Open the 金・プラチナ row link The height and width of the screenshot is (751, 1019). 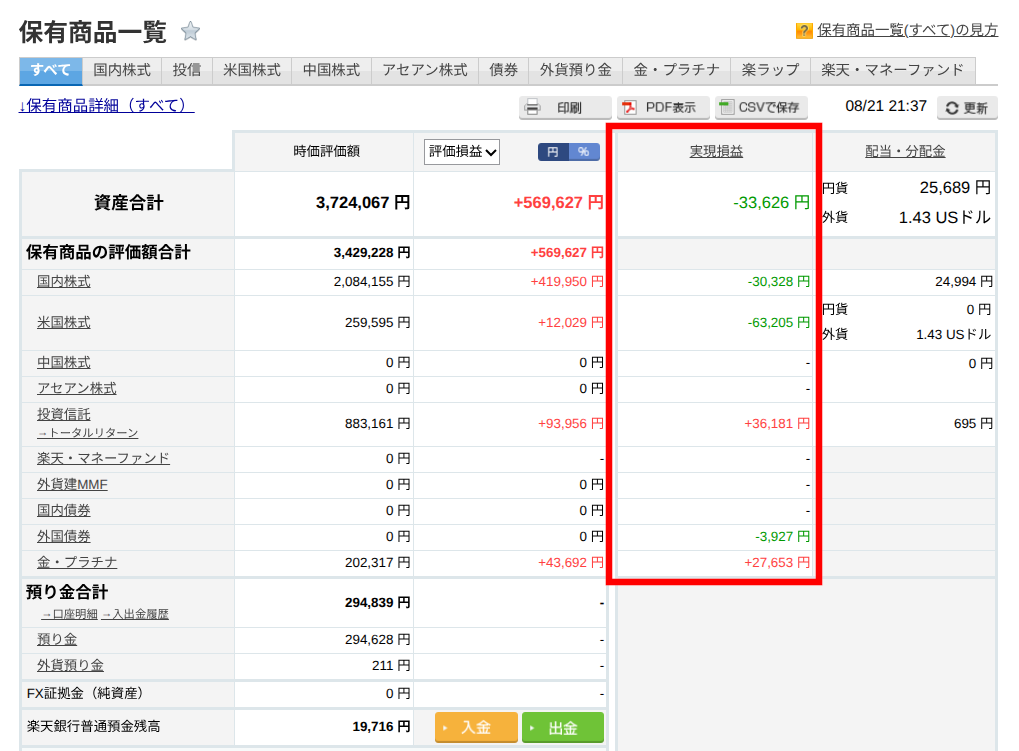coord(77,563)
